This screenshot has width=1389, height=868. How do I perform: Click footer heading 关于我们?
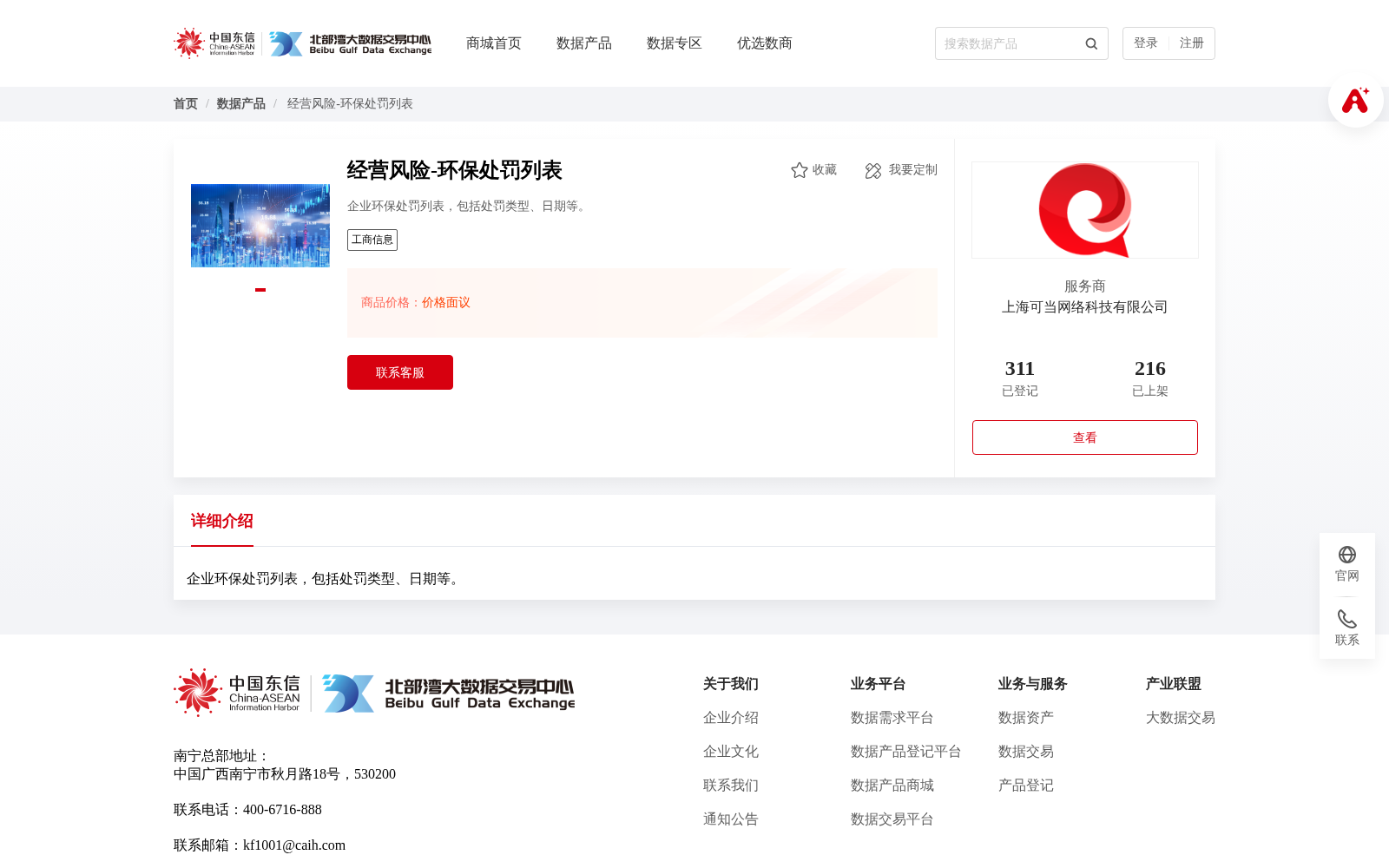pyautogui.click(x=731, y=684)
